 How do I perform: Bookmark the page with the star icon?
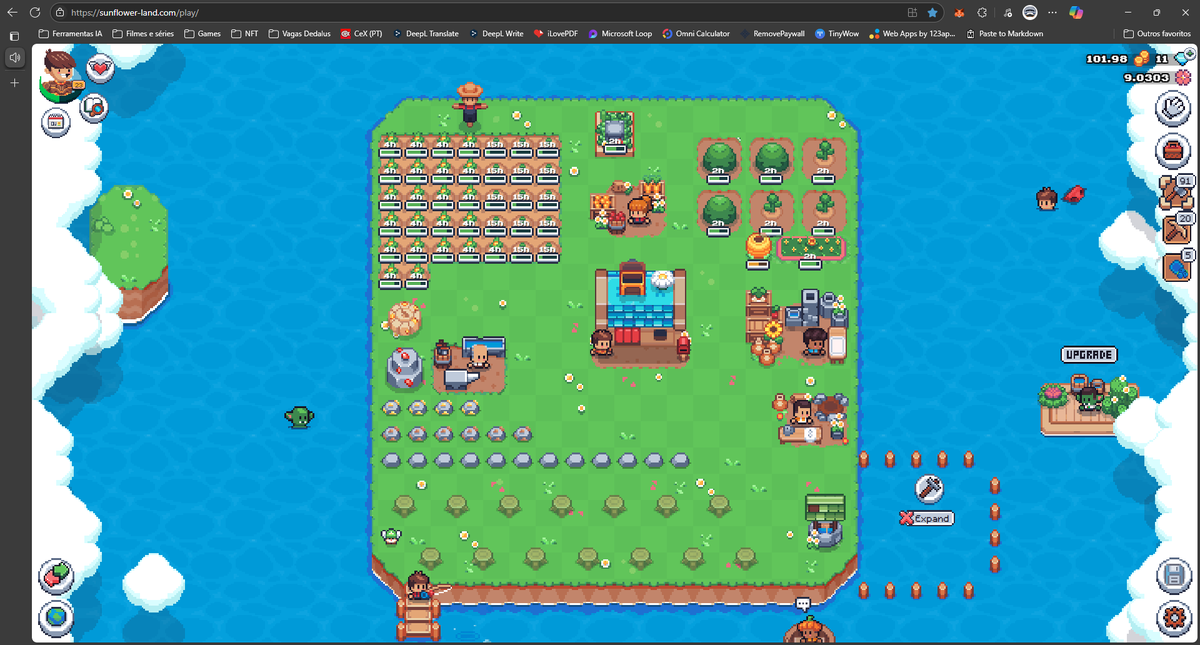[932, 12]
